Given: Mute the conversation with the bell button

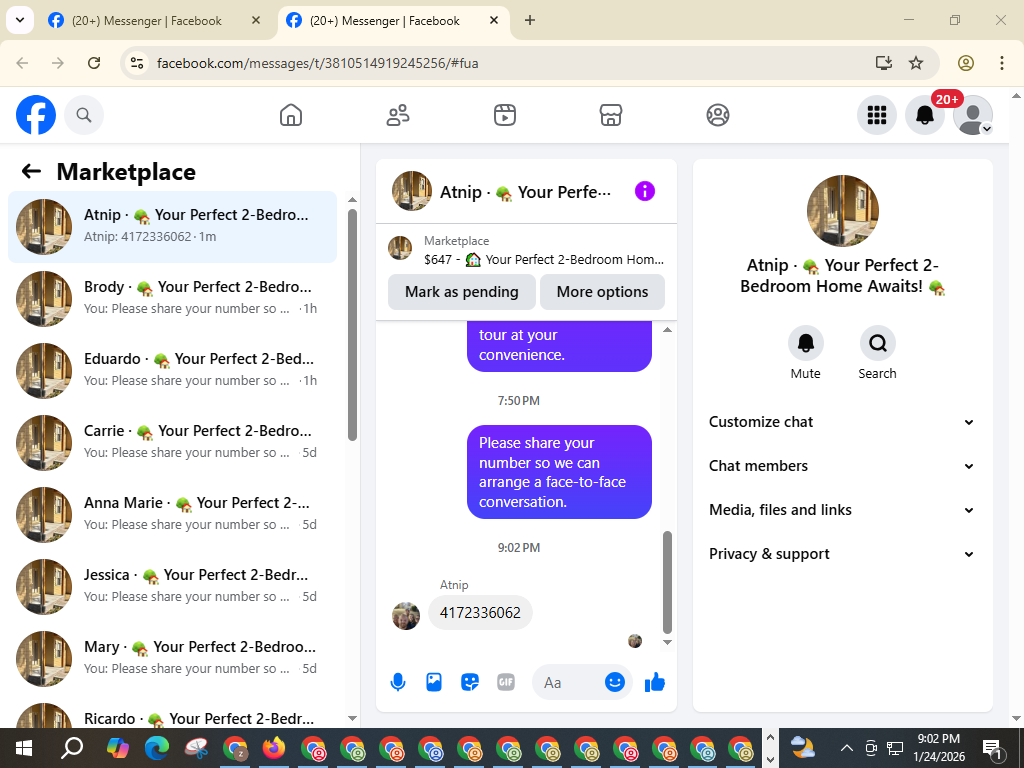Looking at the screenshot, I should click(x=805, y=344).
